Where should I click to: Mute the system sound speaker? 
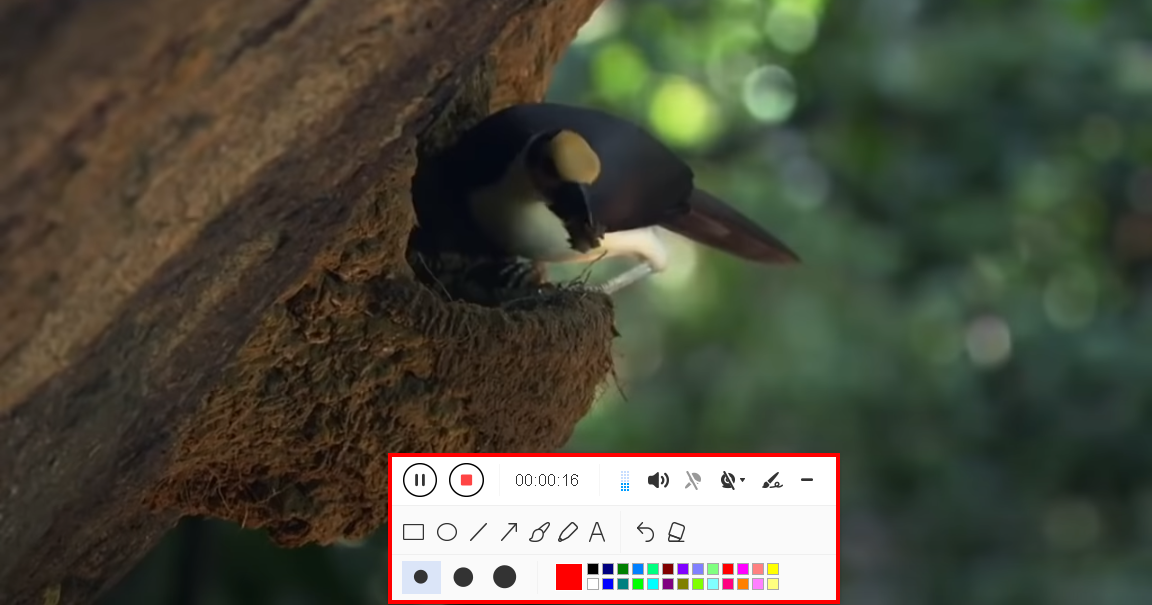658,480
